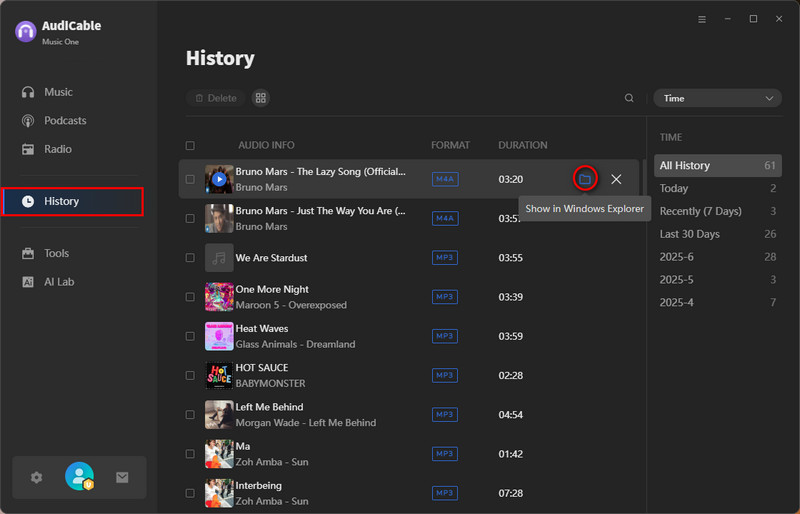The height and width of the screenshot is (514, 800).
Task: Click duration 07:28 of Interbeing
Action: tap(511, 493)
